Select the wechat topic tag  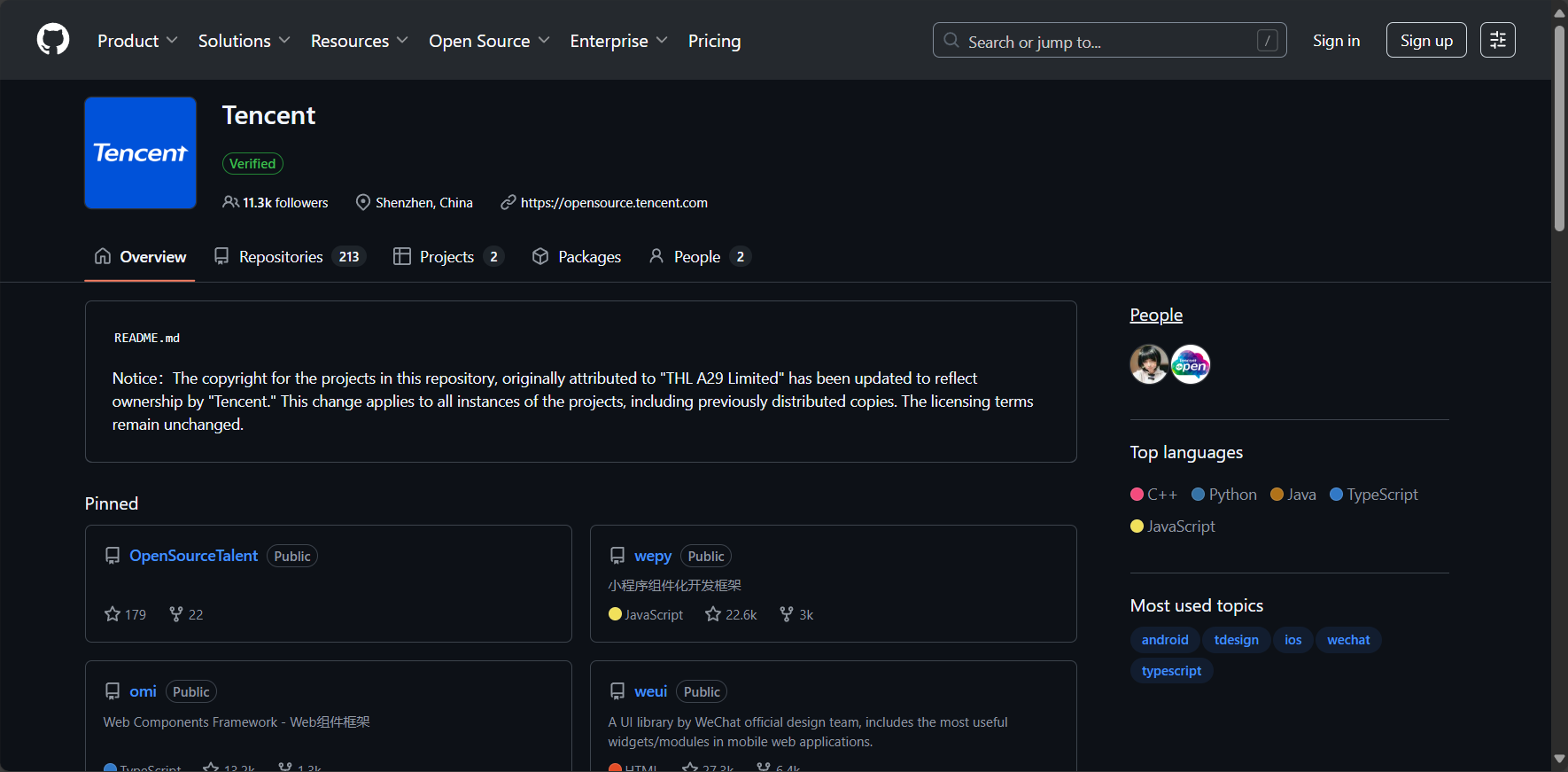(x=1348, y=640)
